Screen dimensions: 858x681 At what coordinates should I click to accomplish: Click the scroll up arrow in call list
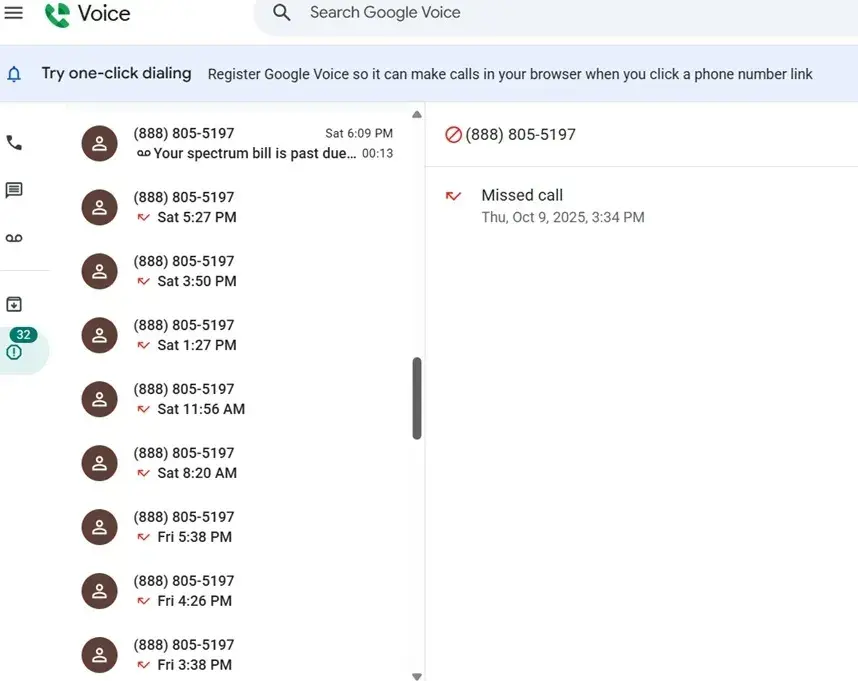[x=417, y=114]
